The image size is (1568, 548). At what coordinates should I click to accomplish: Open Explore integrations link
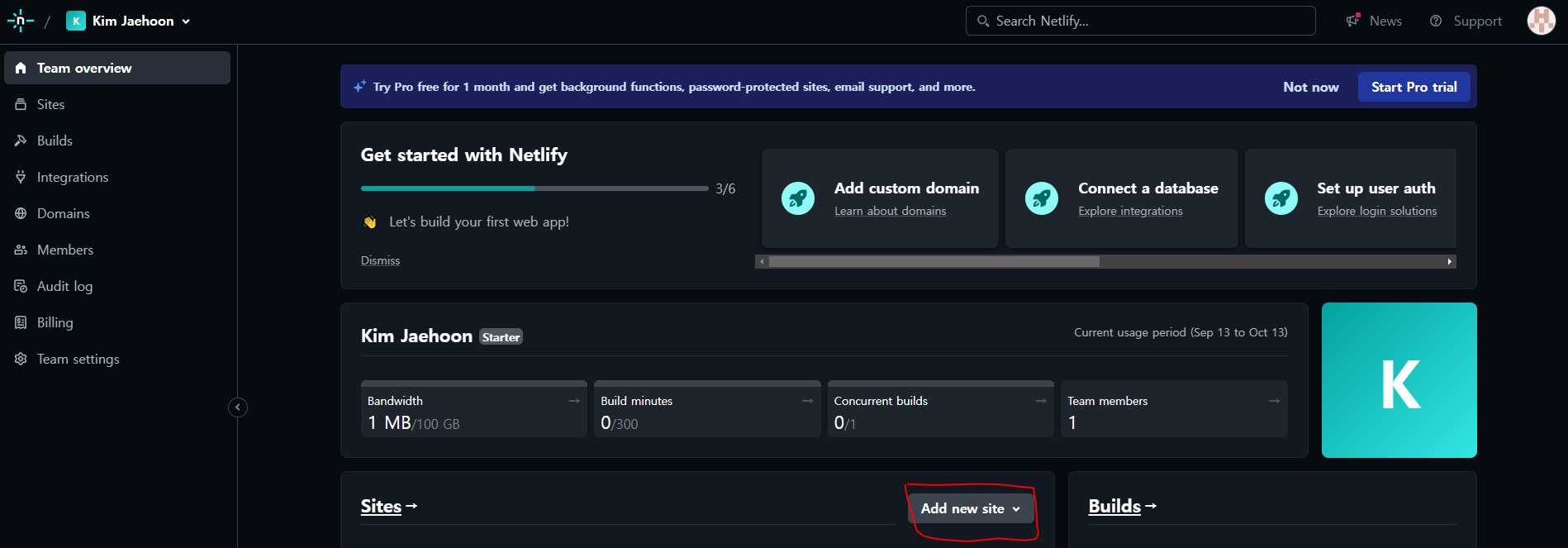(1130, 211)
